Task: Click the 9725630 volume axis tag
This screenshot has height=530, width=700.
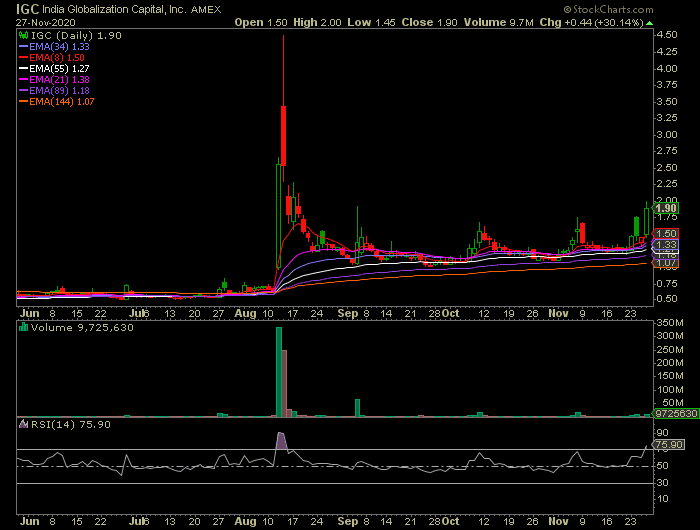Action: (x=675, y=413)
